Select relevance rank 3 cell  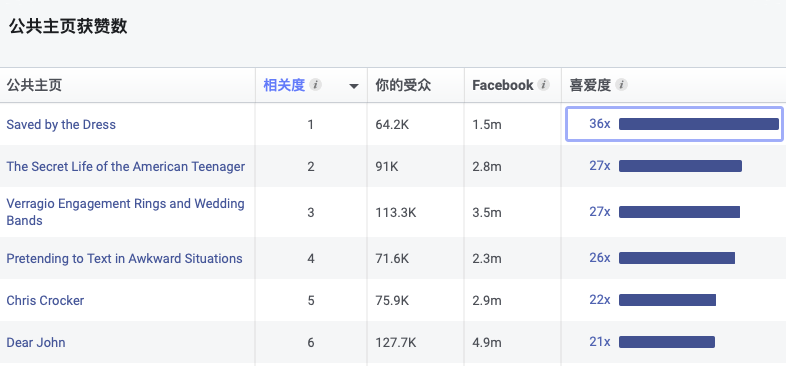point(311,213)
